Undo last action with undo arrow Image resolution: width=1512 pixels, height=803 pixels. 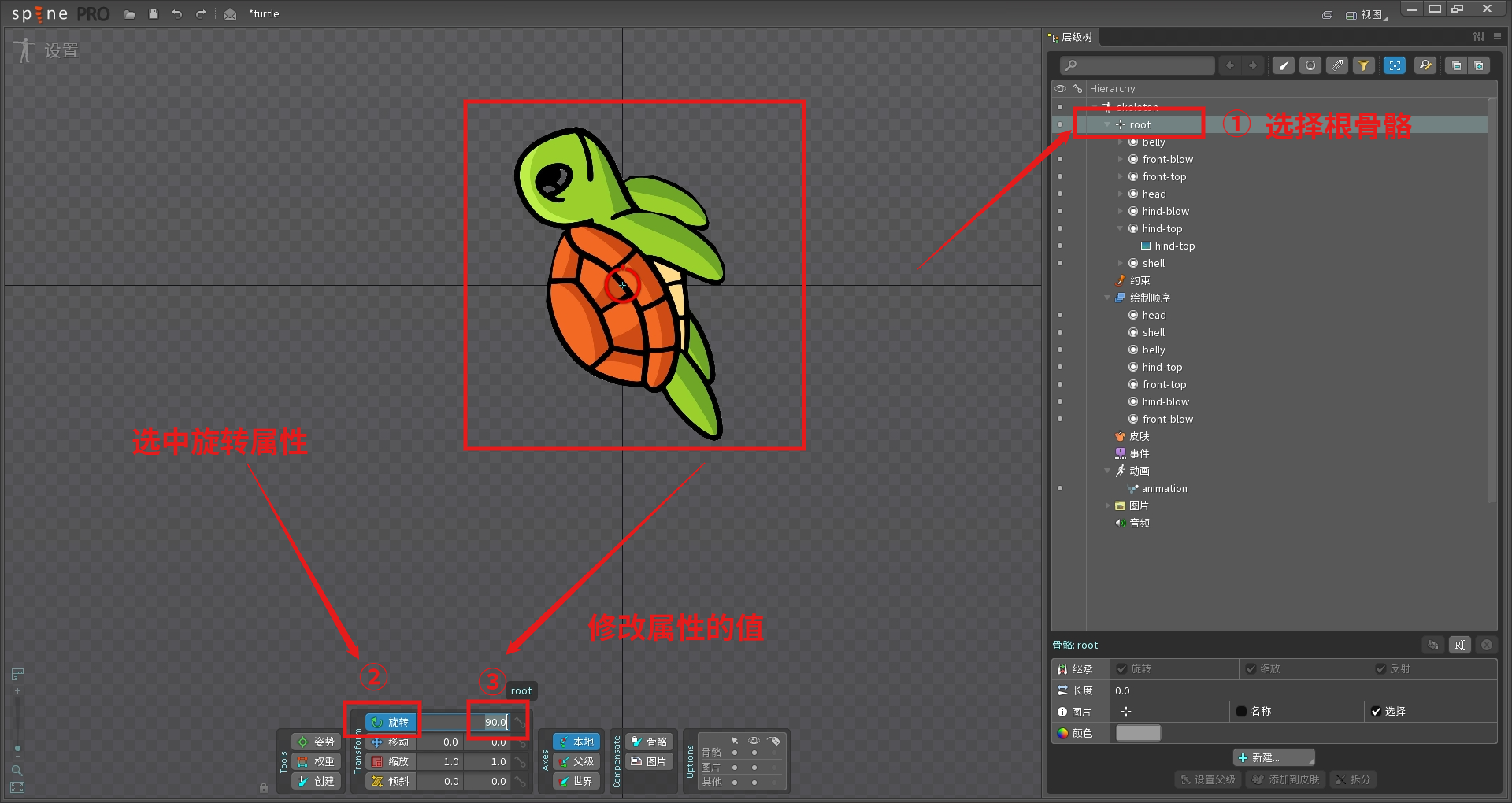tap(177, 14)
